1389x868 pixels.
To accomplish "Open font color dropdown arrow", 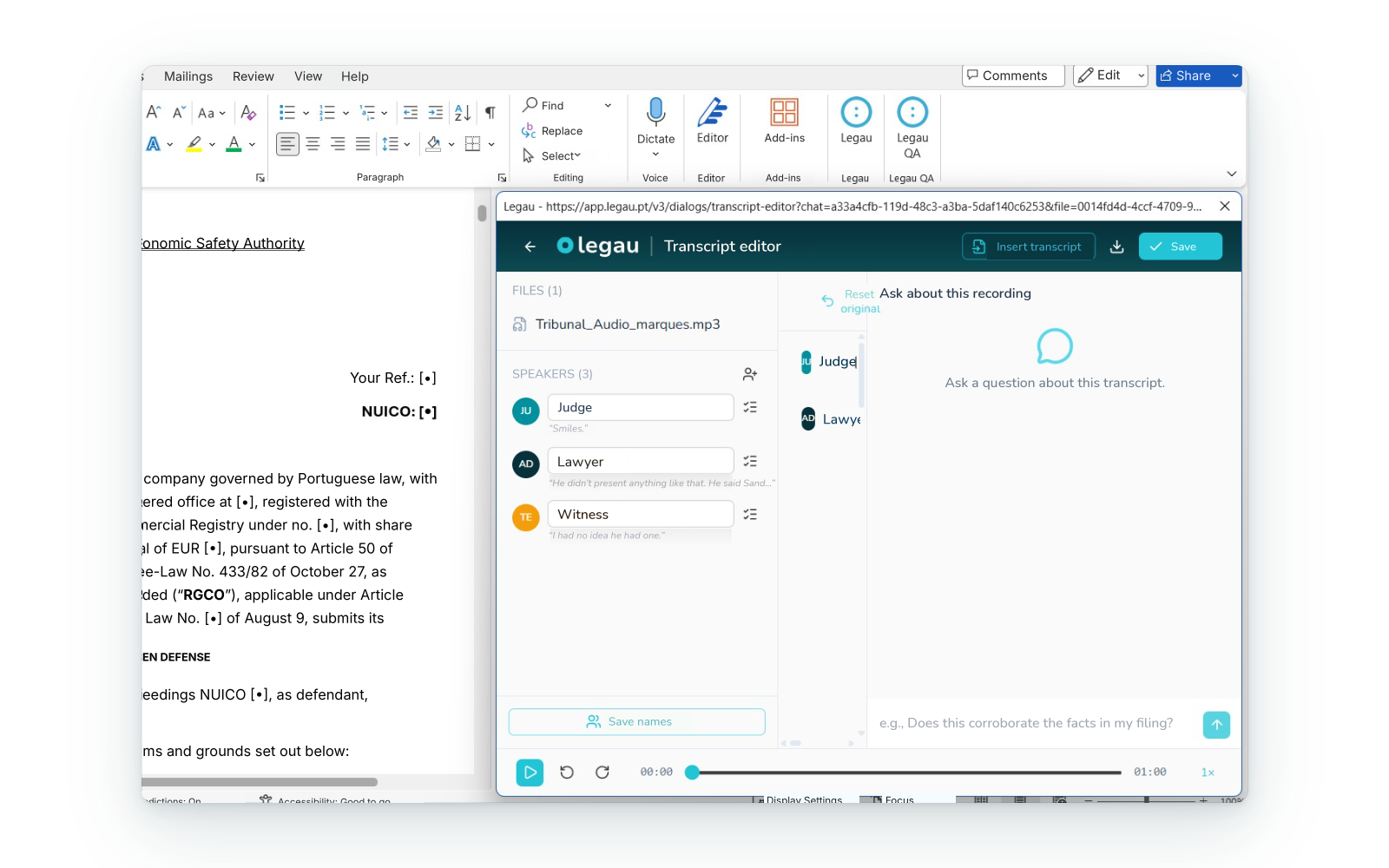I will point(252,145).
